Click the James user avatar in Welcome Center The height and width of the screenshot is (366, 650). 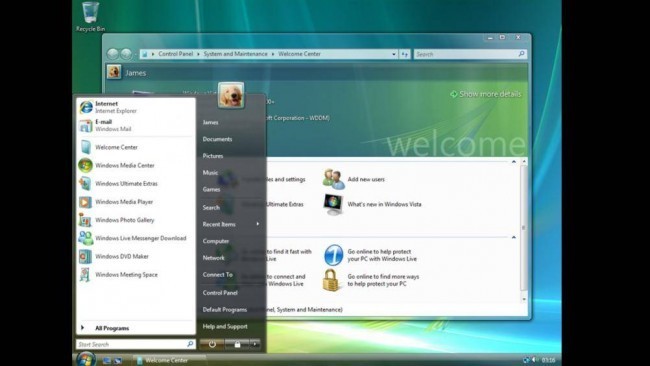[114, 72]
